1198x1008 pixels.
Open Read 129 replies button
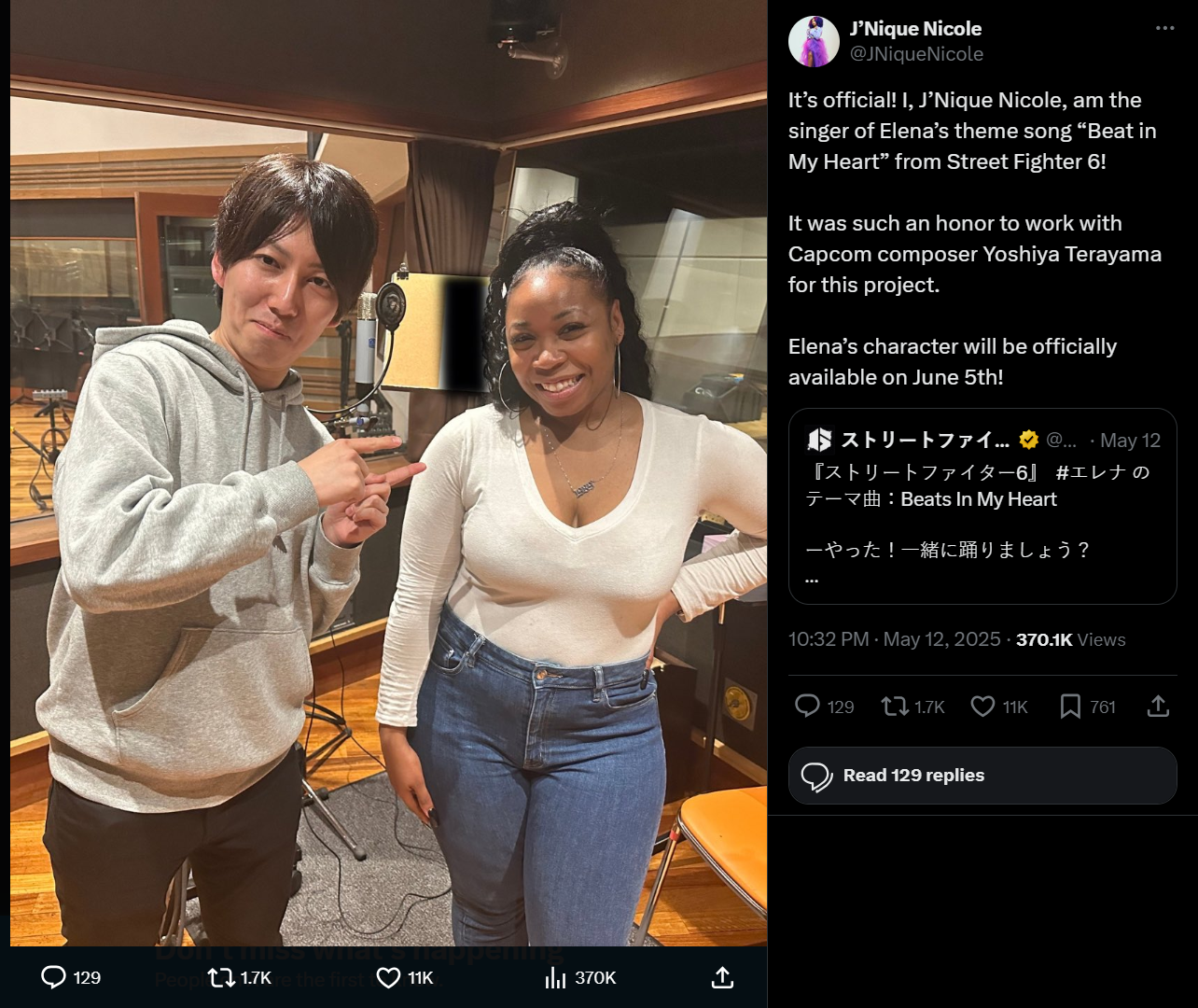pyautogui.click(x=982, y=776)
